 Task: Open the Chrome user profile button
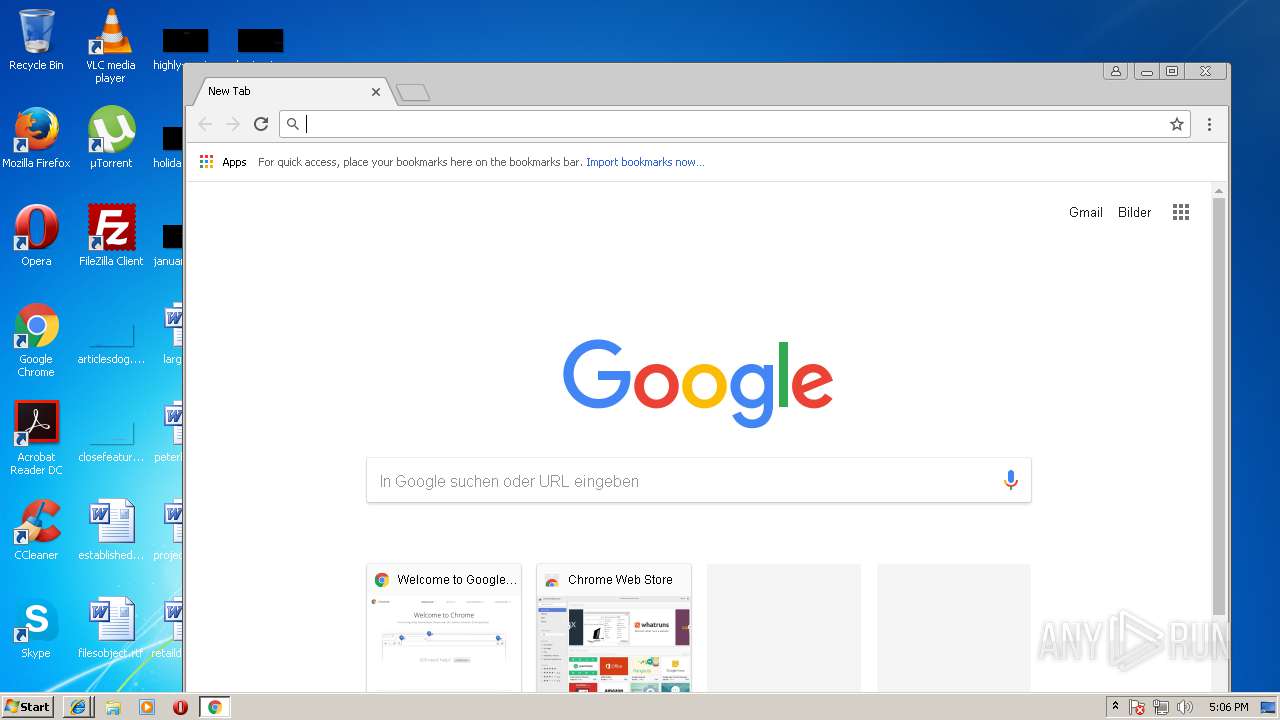pos(1115,71)
